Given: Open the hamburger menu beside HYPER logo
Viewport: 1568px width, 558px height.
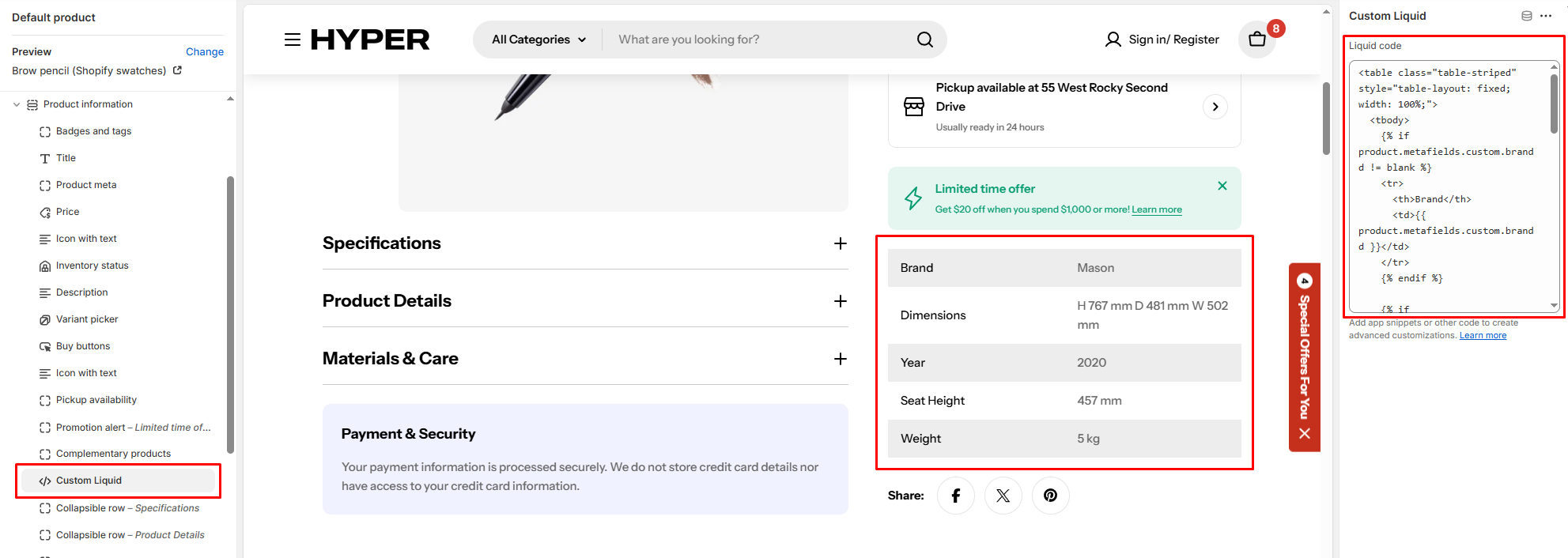Looking at the screenshot, I should [x=293, y=40].
